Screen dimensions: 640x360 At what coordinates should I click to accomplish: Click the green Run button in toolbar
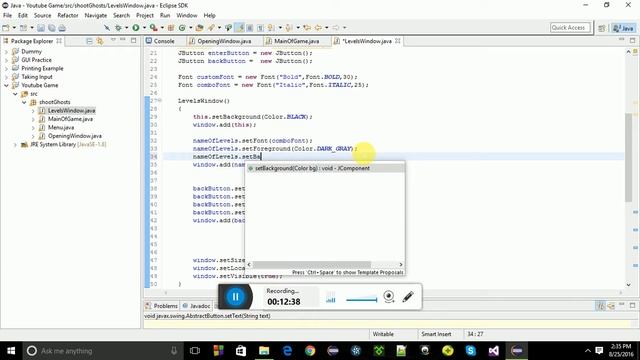(136, 28)
